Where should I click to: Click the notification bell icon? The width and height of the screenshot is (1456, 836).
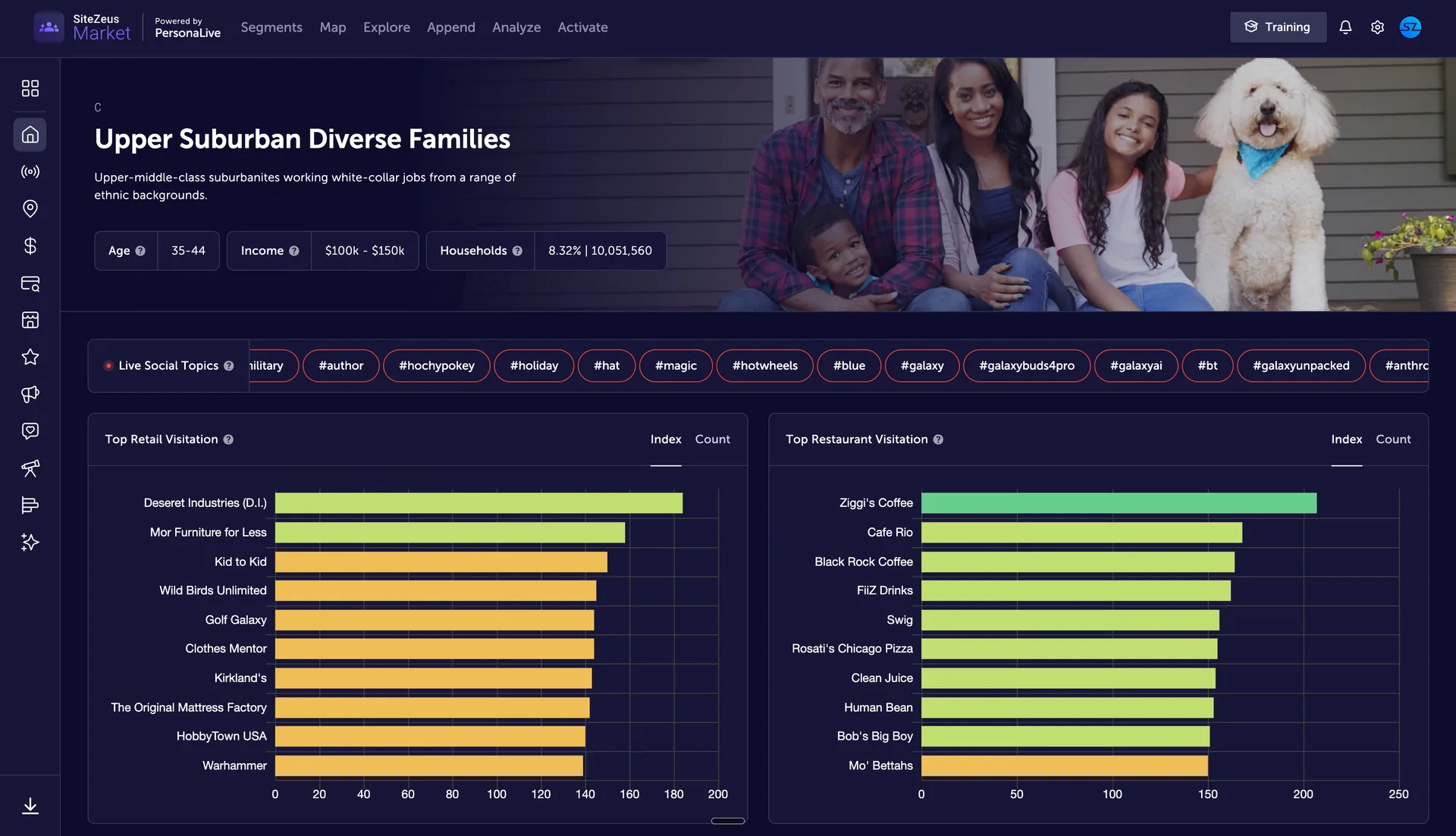point(1345,27)
